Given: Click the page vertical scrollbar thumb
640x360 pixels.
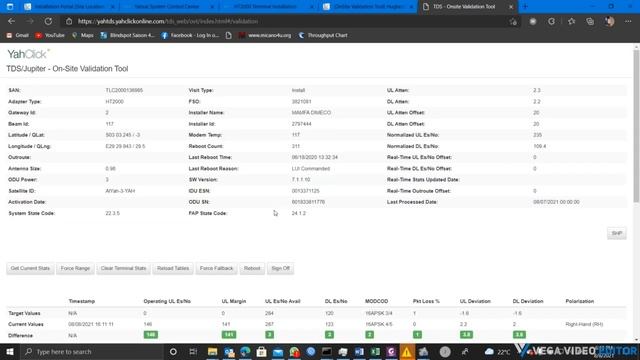Looking at the screenshot, I should 636,127.
